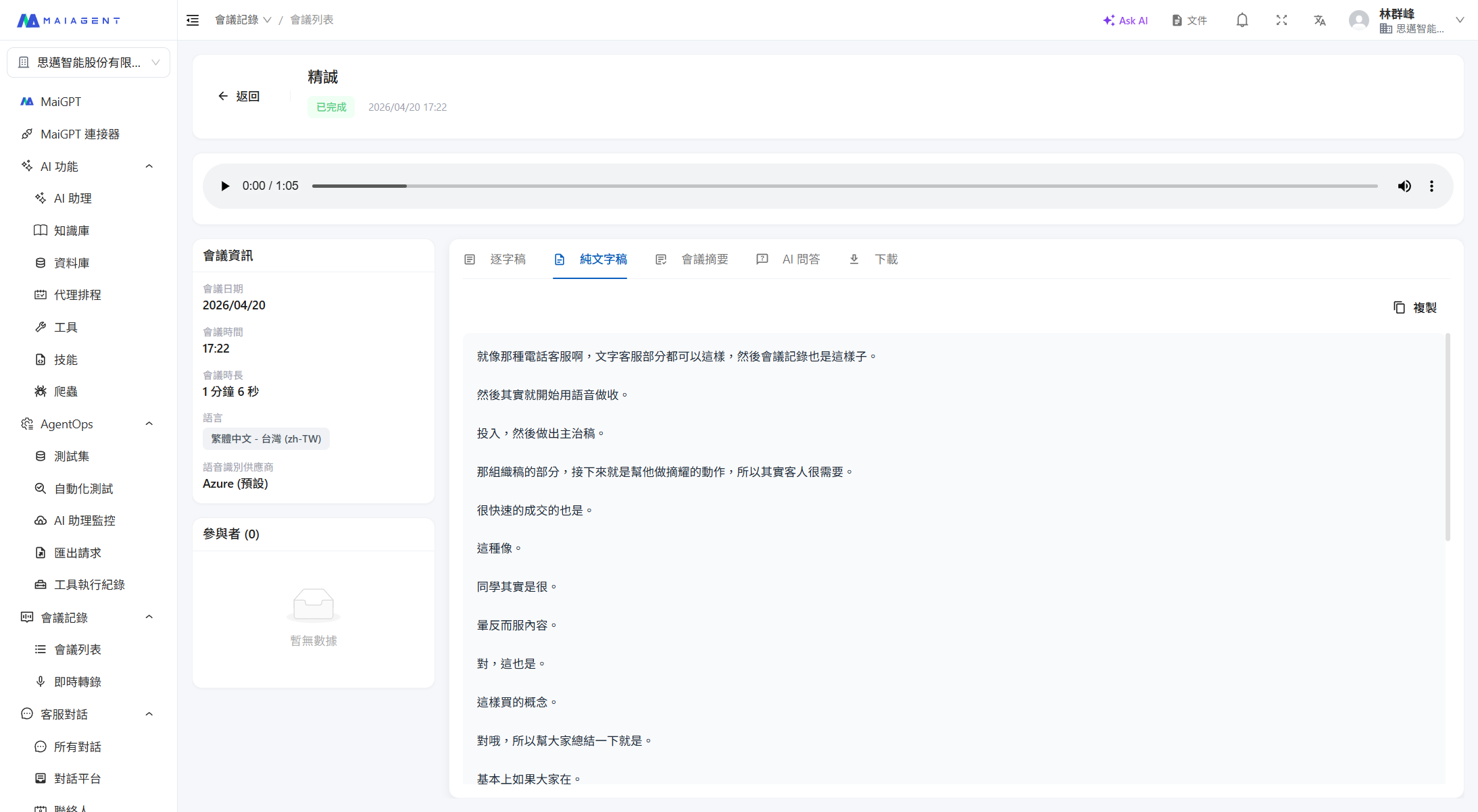Viewport: 1478px width, 812px height.
Task: Open the organization selector dropdown
Action: coord(89,62)
